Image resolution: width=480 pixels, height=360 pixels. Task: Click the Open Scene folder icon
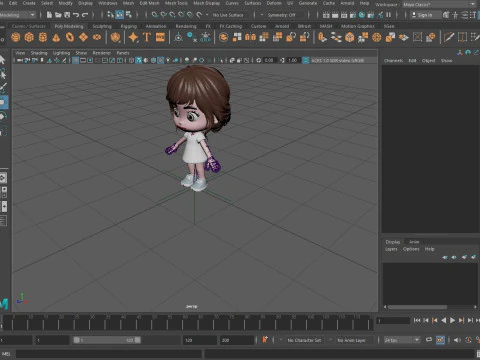tap(58, 15)
